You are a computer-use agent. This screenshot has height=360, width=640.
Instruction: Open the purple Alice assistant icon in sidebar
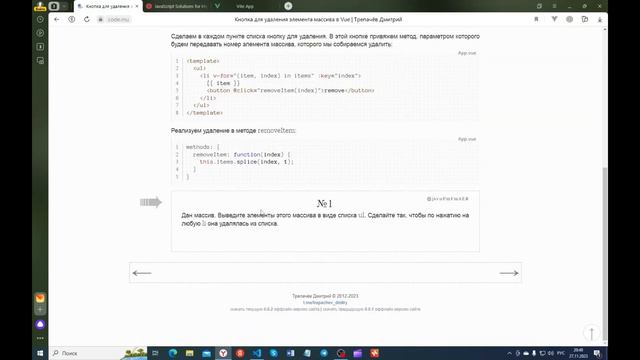coord(40,324)
